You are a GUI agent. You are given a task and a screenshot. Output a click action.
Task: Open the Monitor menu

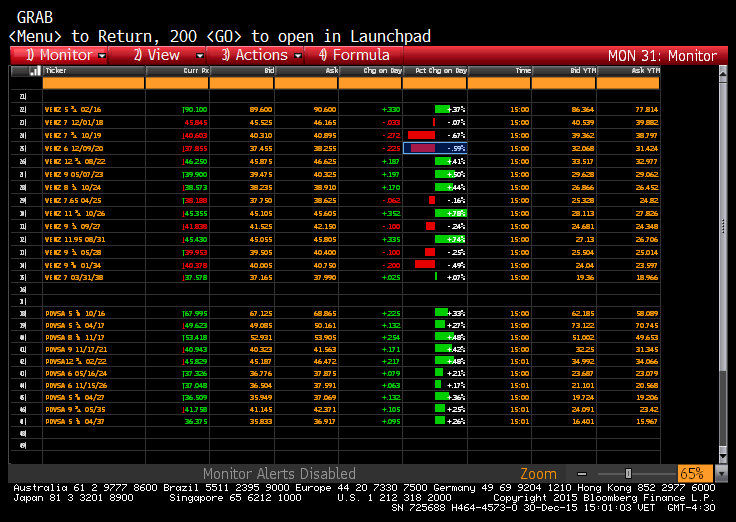[x=59, y=55]
